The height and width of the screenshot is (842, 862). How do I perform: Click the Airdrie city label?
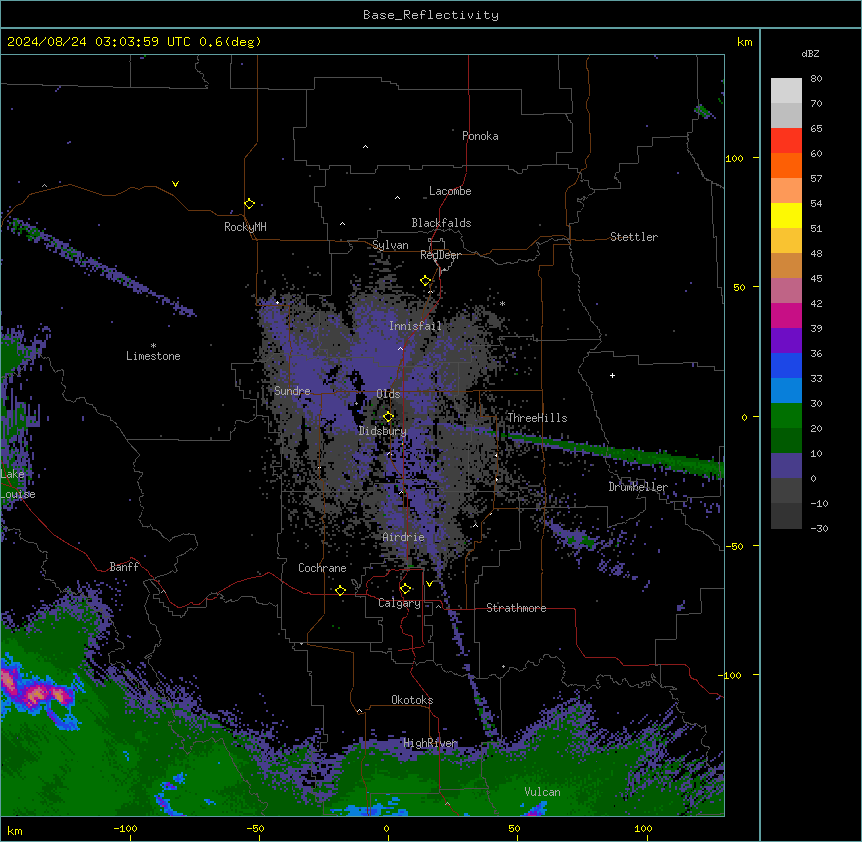point(403,537)
